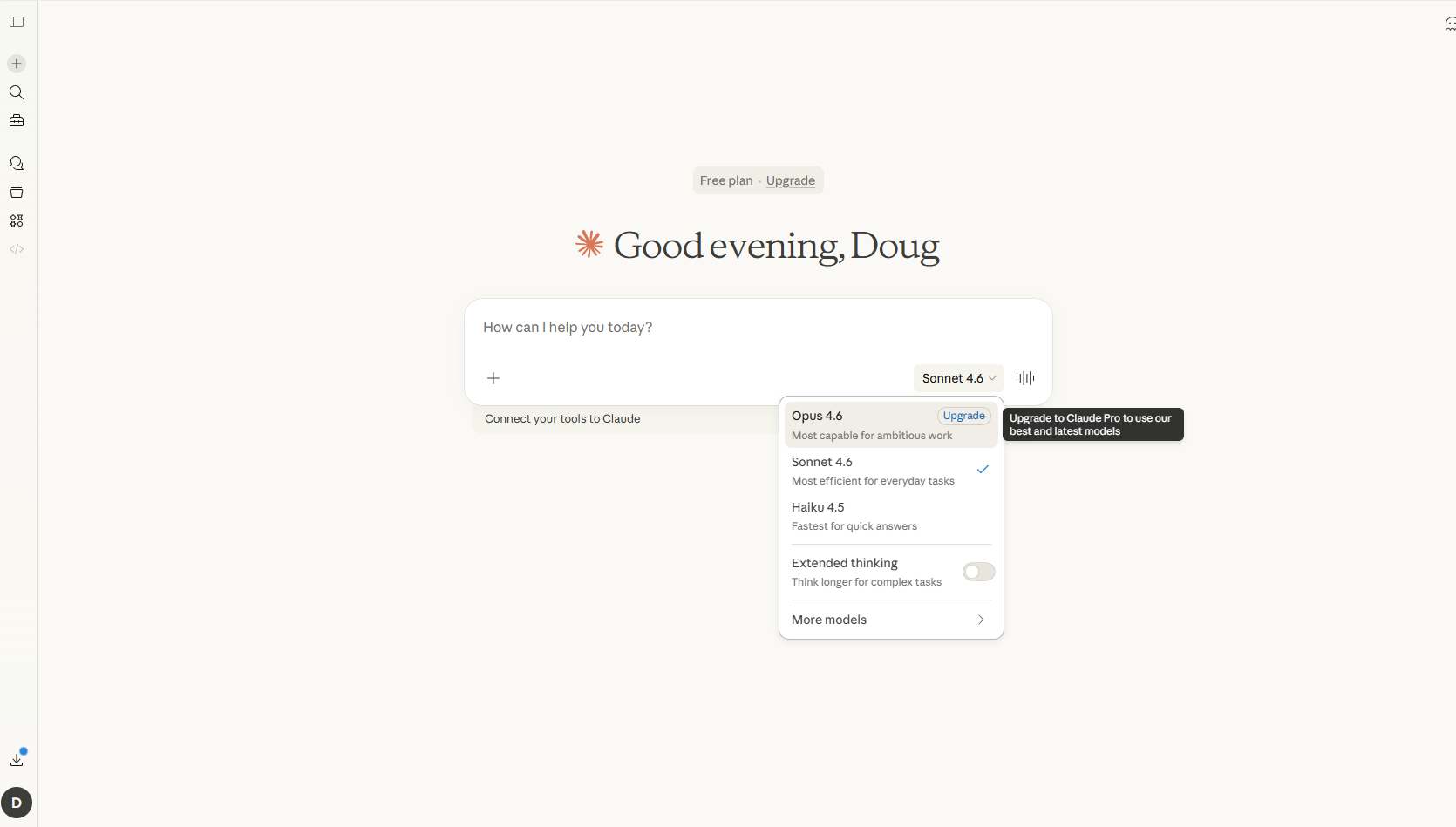The width and height of the screenshot is (1456, 827).
Task: Start voice mode with waveform icon
Action: click(x=1025, y=378)
